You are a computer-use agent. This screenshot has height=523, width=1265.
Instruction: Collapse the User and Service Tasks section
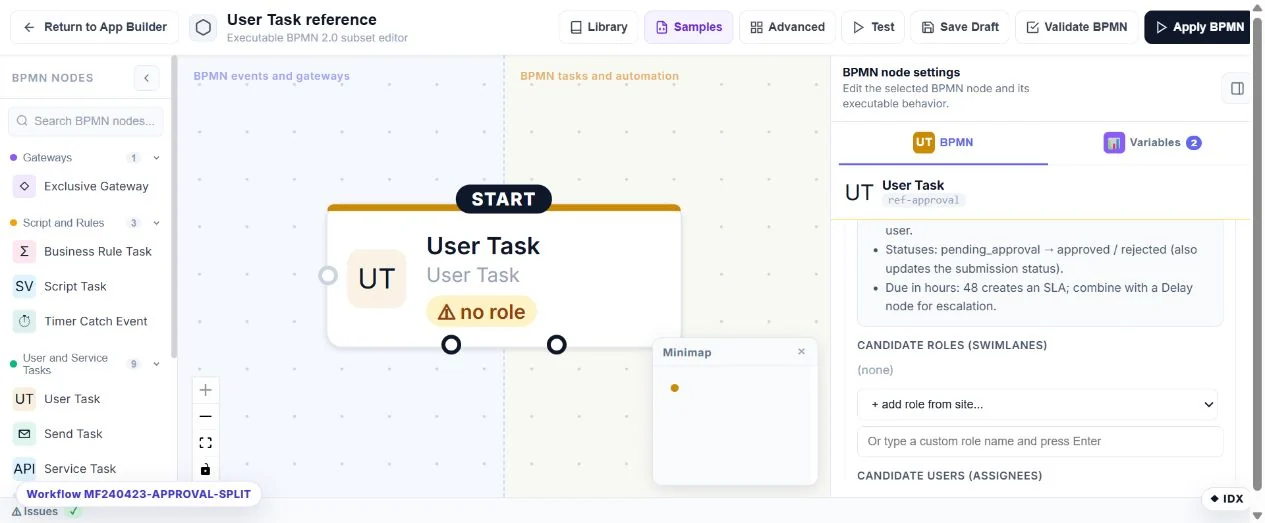click(156, 364)
